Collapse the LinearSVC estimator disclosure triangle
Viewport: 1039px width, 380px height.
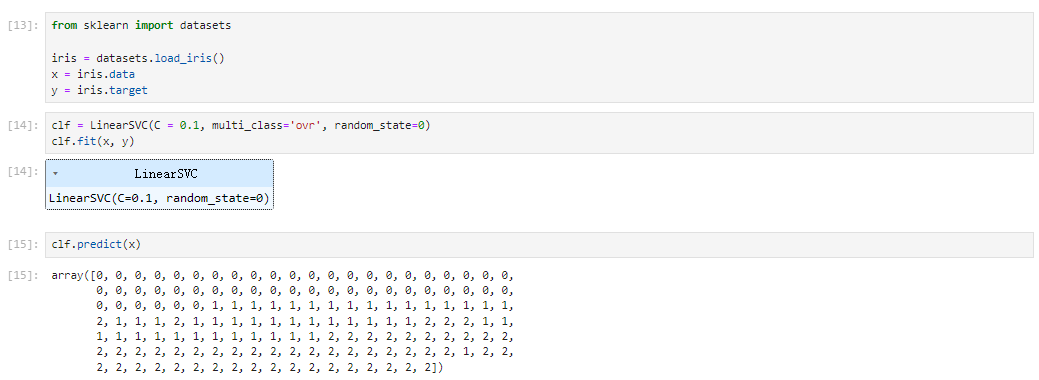click(x=56, y=174)
